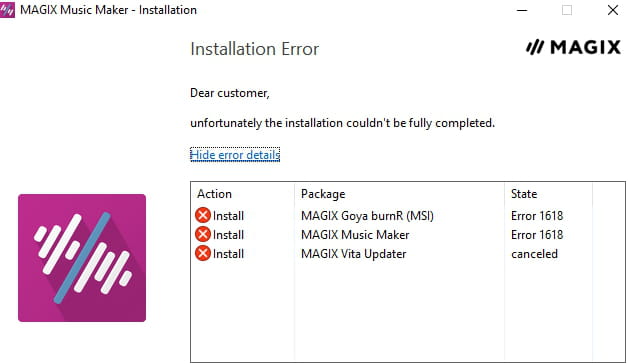Click the canceled state for Vita Updater
This screenshot has height=364, width=628.
coord(534,254)
